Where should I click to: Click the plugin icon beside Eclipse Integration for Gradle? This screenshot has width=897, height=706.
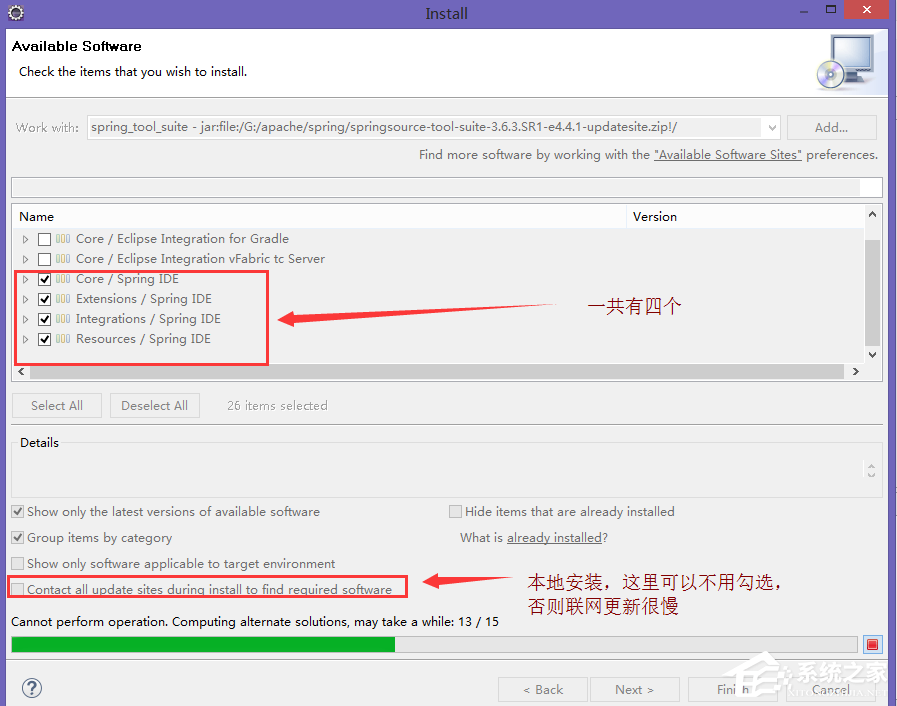(x=62, y=238)
